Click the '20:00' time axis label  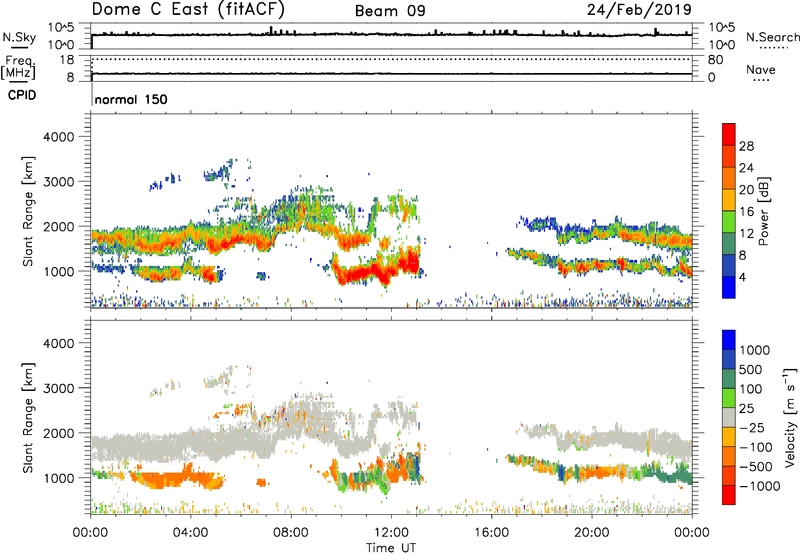(x=592, y=533)
